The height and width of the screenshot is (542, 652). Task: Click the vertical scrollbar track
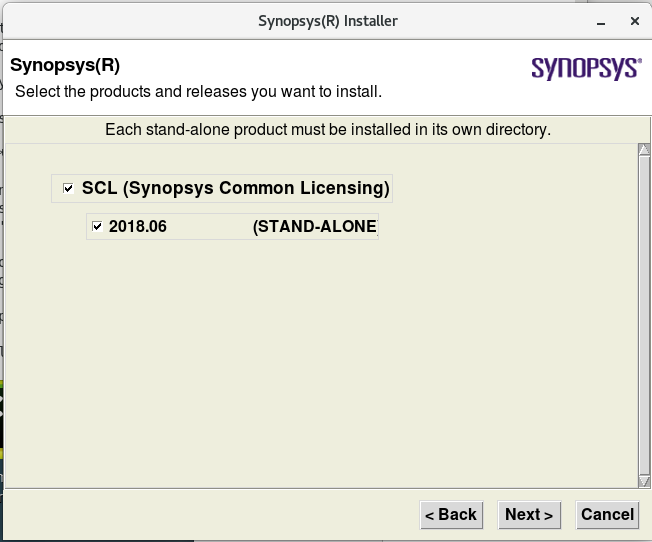644,315
